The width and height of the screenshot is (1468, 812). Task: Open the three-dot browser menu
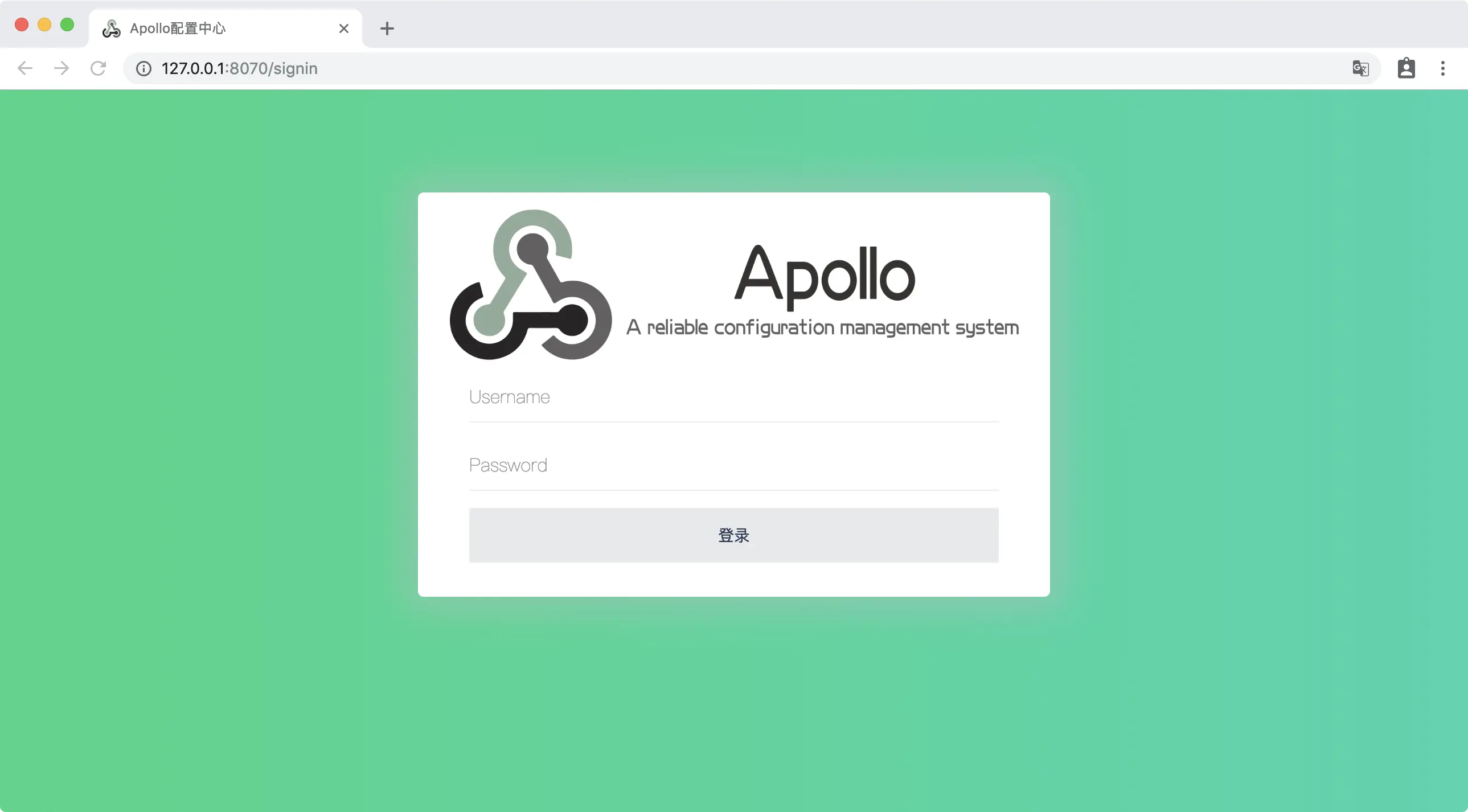click(x=1442, y=68)
